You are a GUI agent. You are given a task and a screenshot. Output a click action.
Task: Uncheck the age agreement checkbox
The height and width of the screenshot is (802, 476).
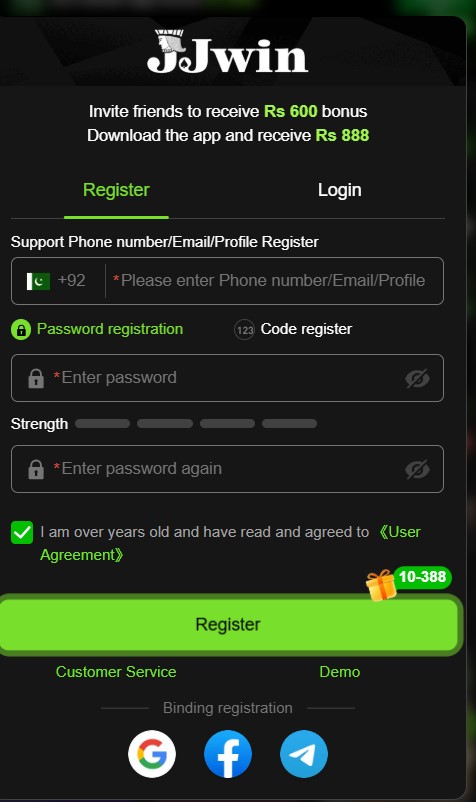[22, 532]
